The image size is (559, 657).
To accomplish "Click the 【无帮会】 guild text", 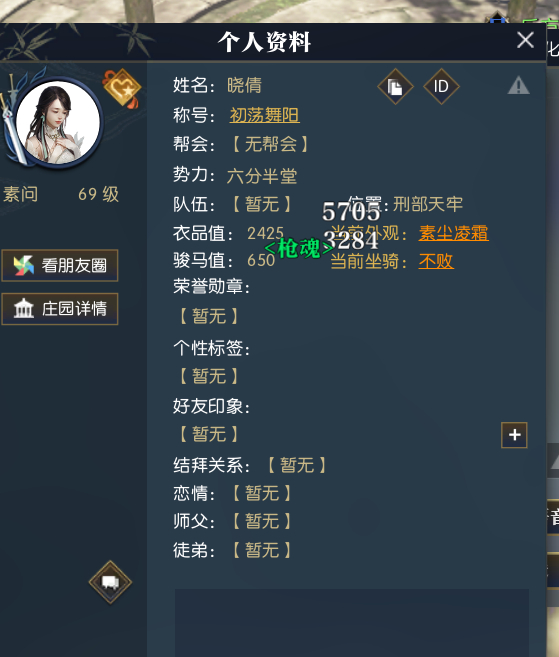I will pyautogui.click(x=270, y=145).
